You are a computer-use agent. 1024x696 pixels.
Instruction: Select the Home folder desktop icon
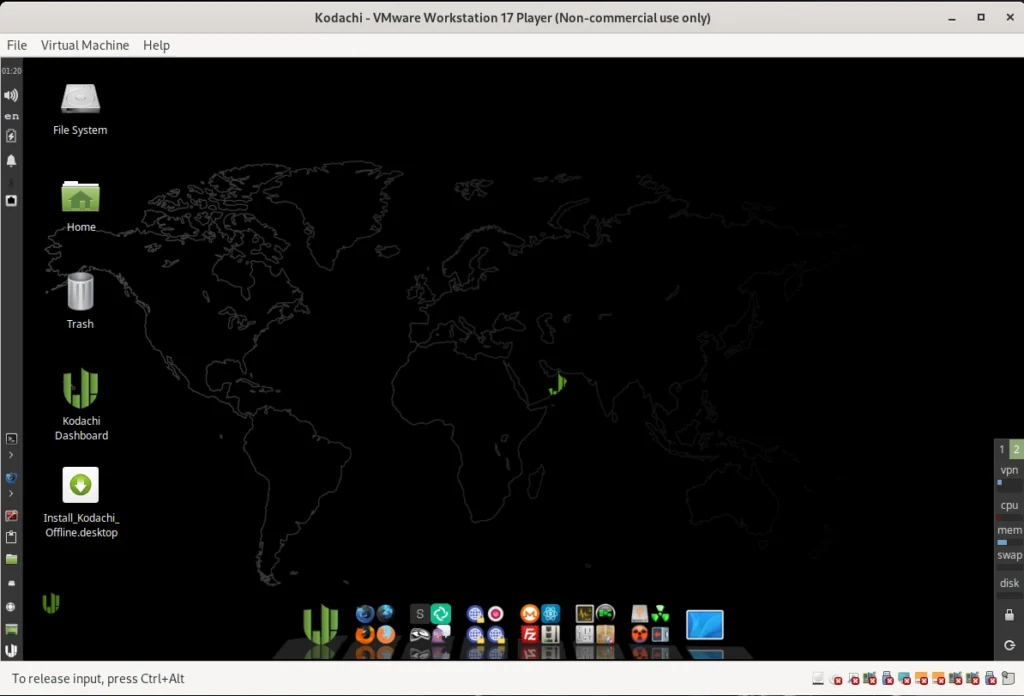tap(80, 206)
